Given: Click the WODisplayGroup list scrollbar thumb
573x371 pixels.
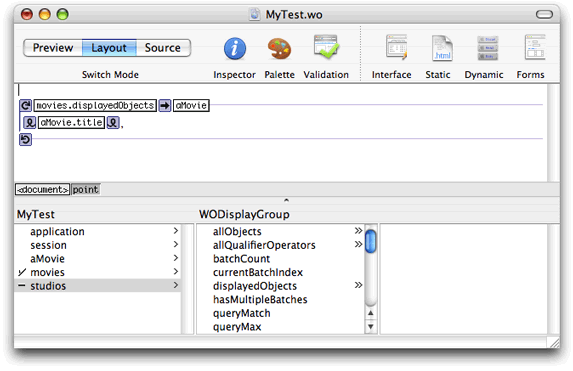Looking at the screenshot, I should [371, 241].
